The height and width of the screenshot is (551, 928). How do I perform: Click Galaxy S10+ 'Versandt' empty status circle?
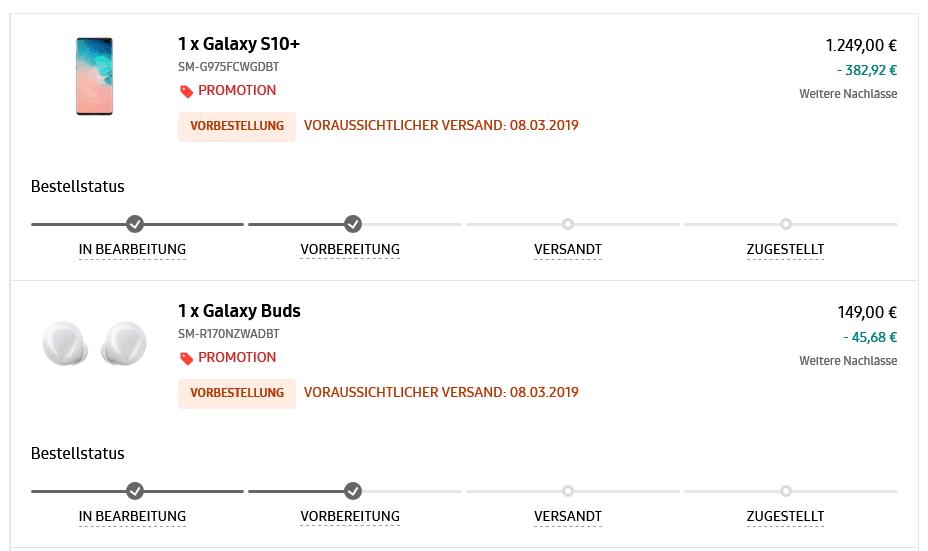pyautogui.click(x=568, y=224)
